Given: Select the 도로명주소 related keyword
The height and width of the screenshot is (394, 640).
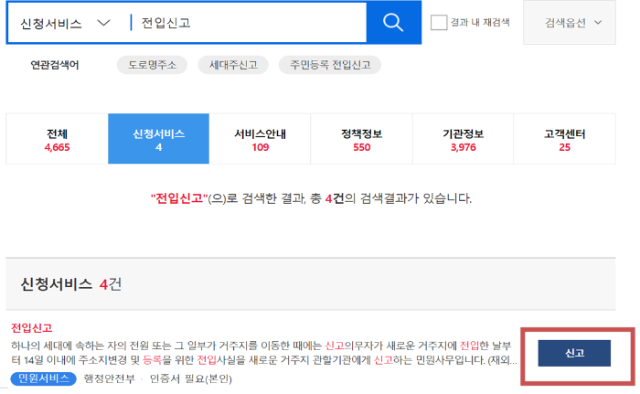Looking at the screenshot, I should point(152,65).
